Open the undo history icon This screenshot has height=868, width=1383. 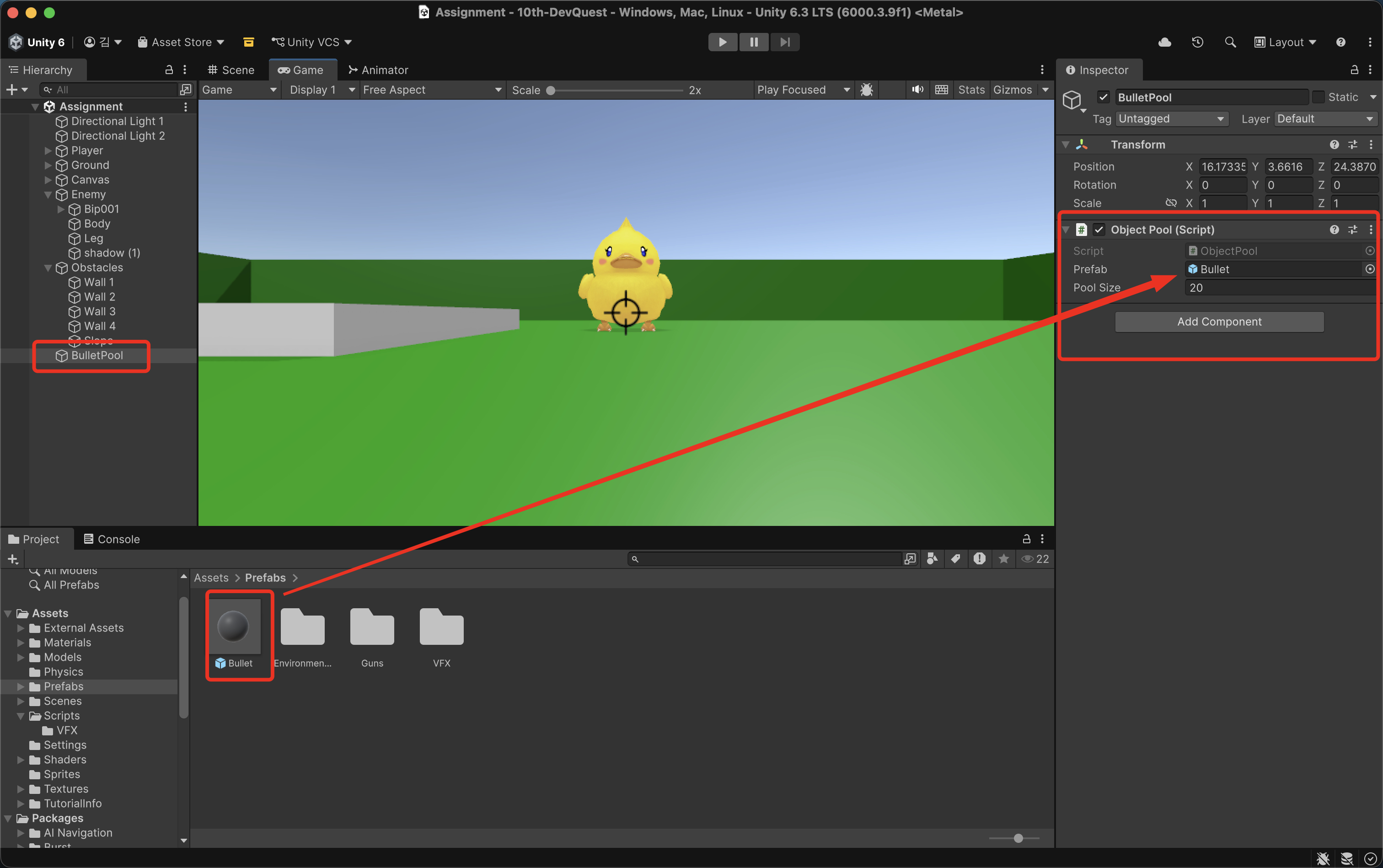1198,42
